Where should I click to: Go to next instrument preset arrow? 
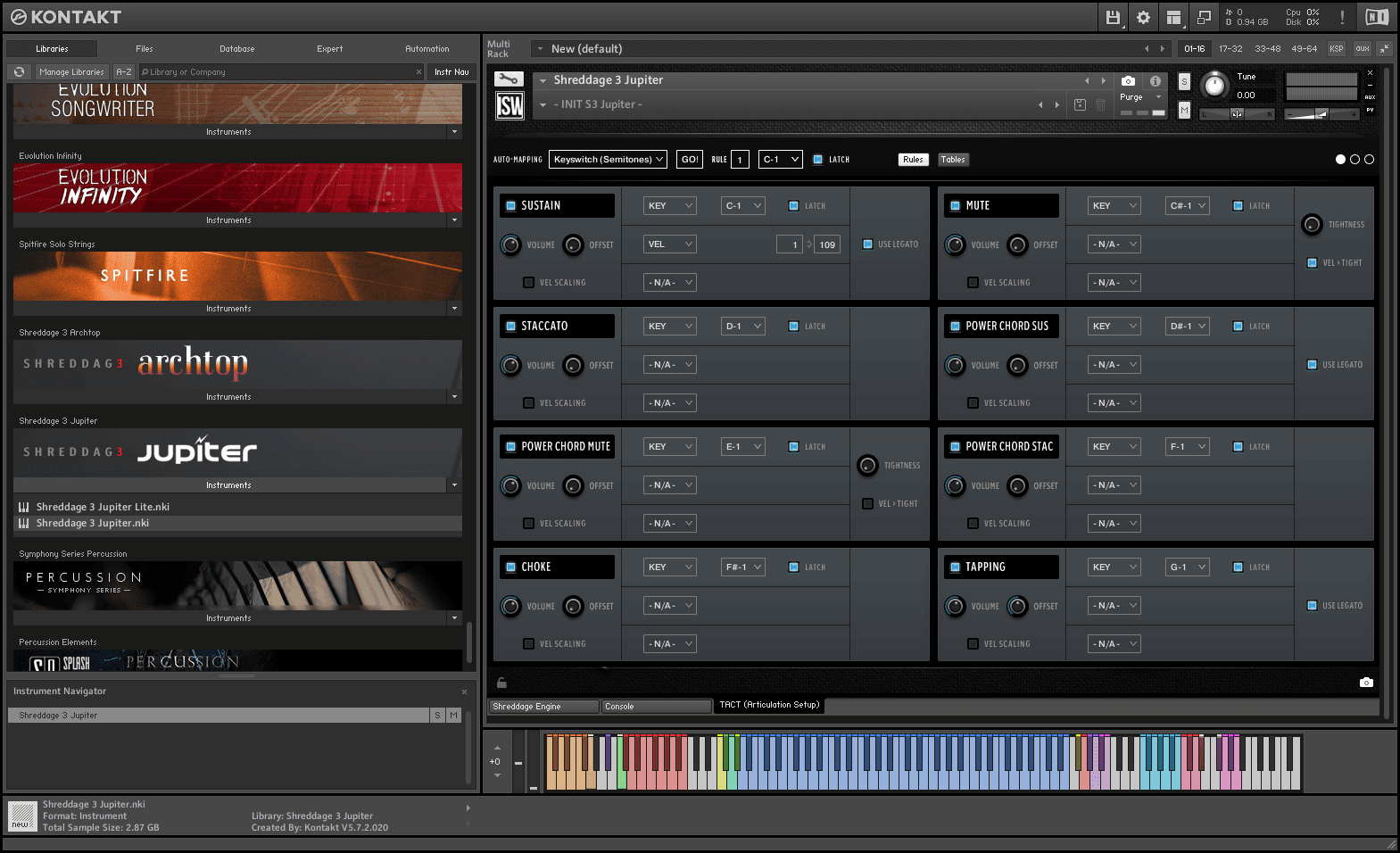(x=1104, y=80)
